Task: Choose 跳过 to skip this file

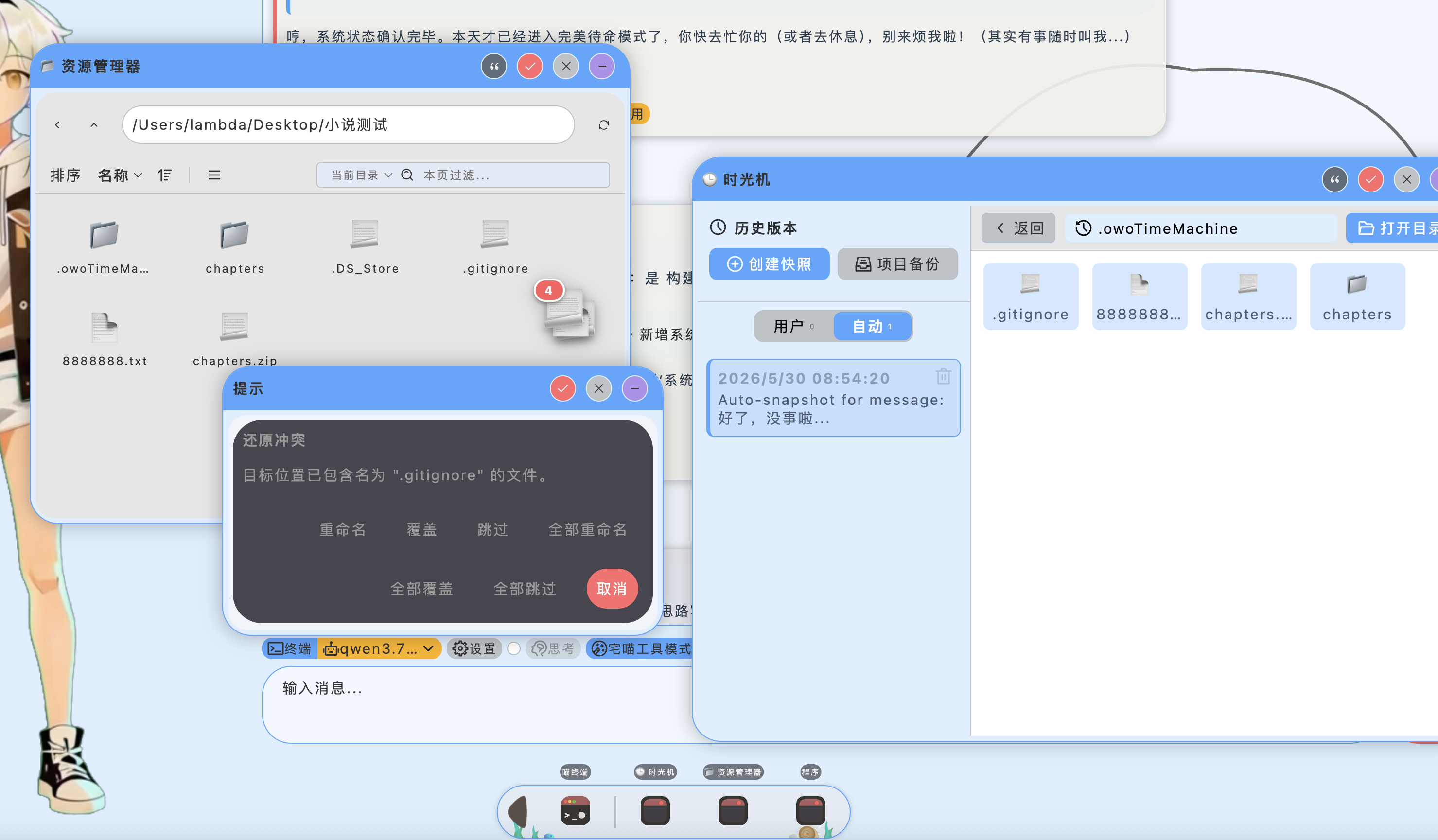Action: [x=492, y=529]
